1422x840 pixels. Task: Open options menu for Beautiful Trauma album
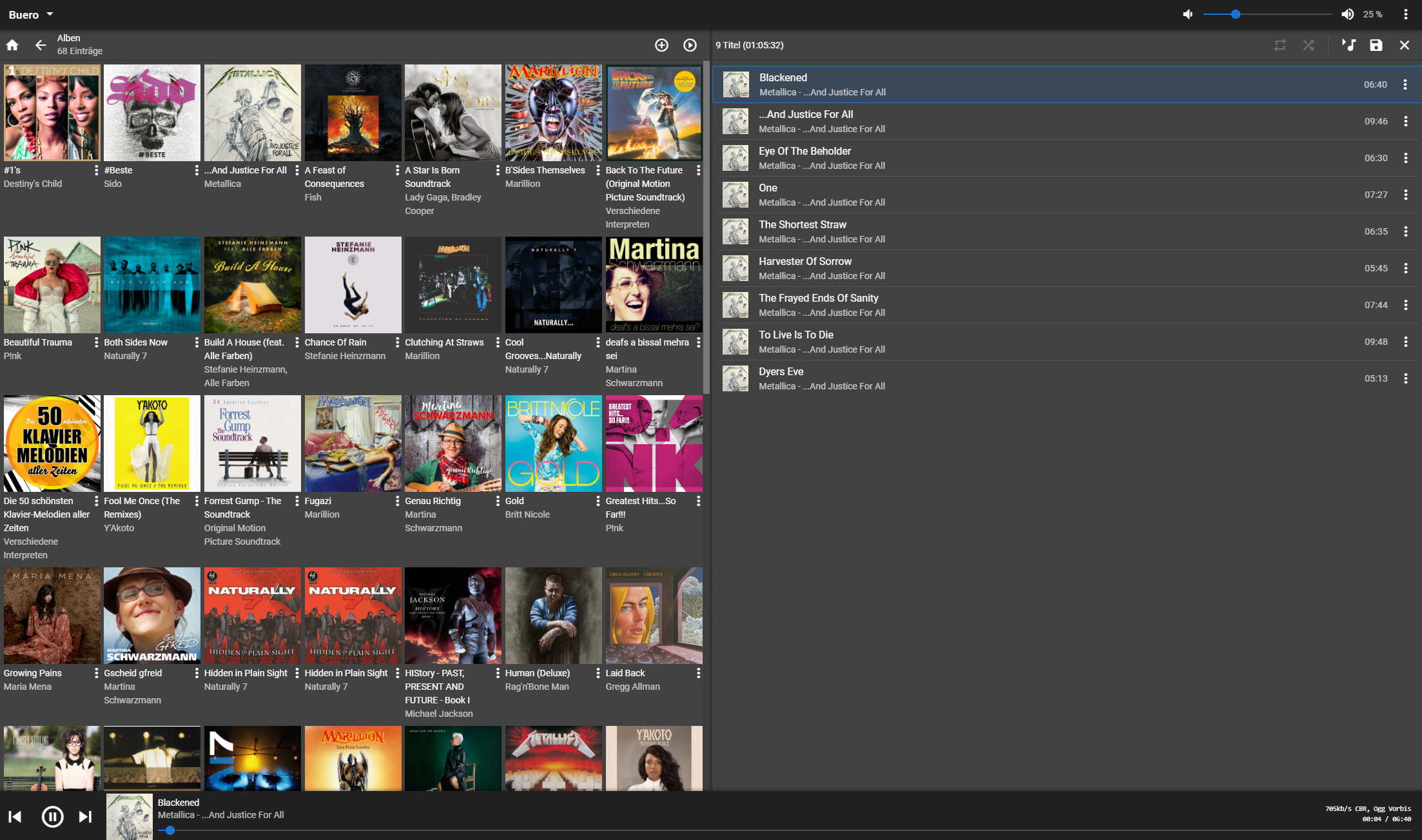(x=96, y=342)
